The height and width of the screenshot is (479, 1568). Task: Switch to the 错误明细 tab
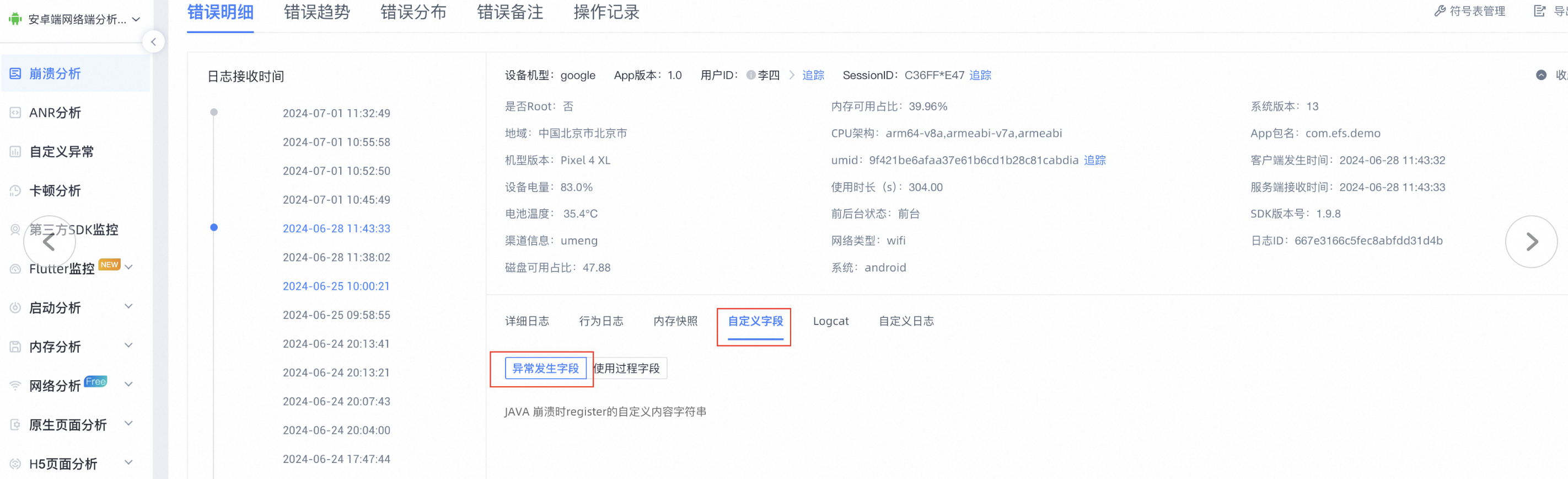point(221,12)
